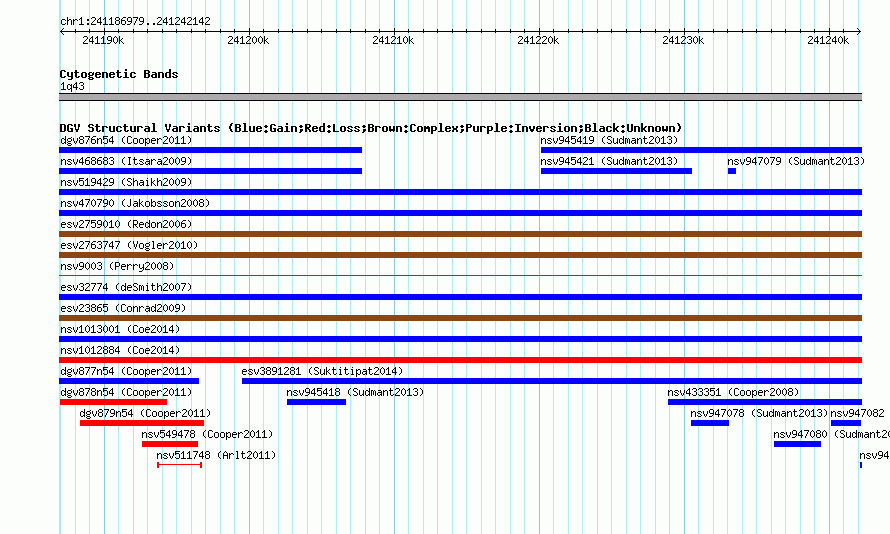Open the nsv945419 (Sudmant2013) variant label

[x=609, y=140]
